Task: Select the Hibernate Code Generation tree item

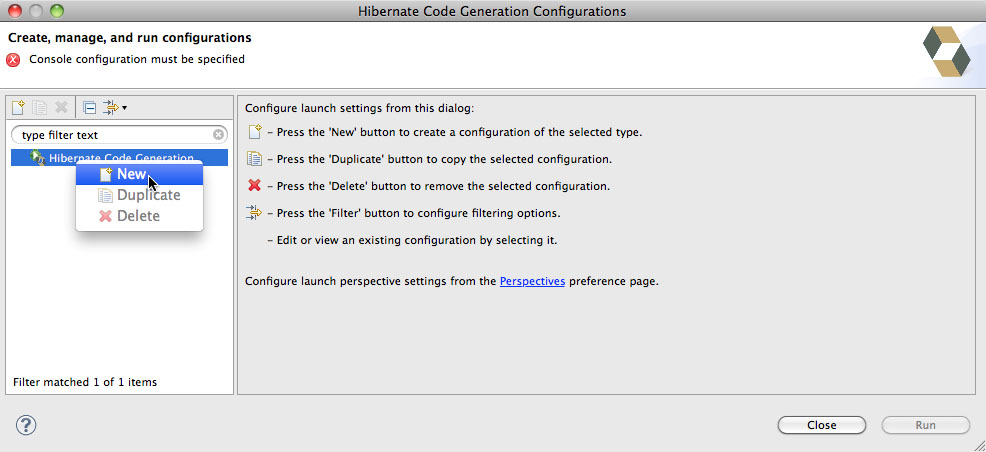Action: click(119, 158)
